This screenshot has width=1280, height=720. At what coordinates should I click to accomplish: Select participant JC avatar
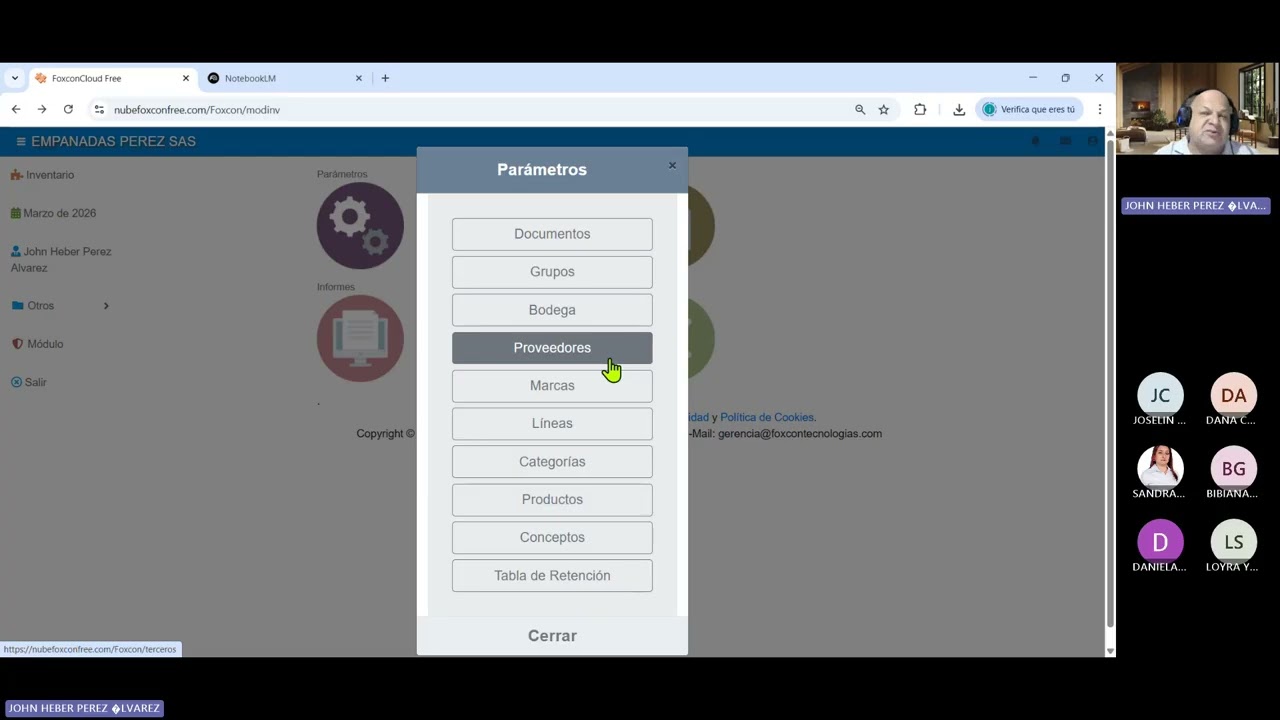point(1160,395)
